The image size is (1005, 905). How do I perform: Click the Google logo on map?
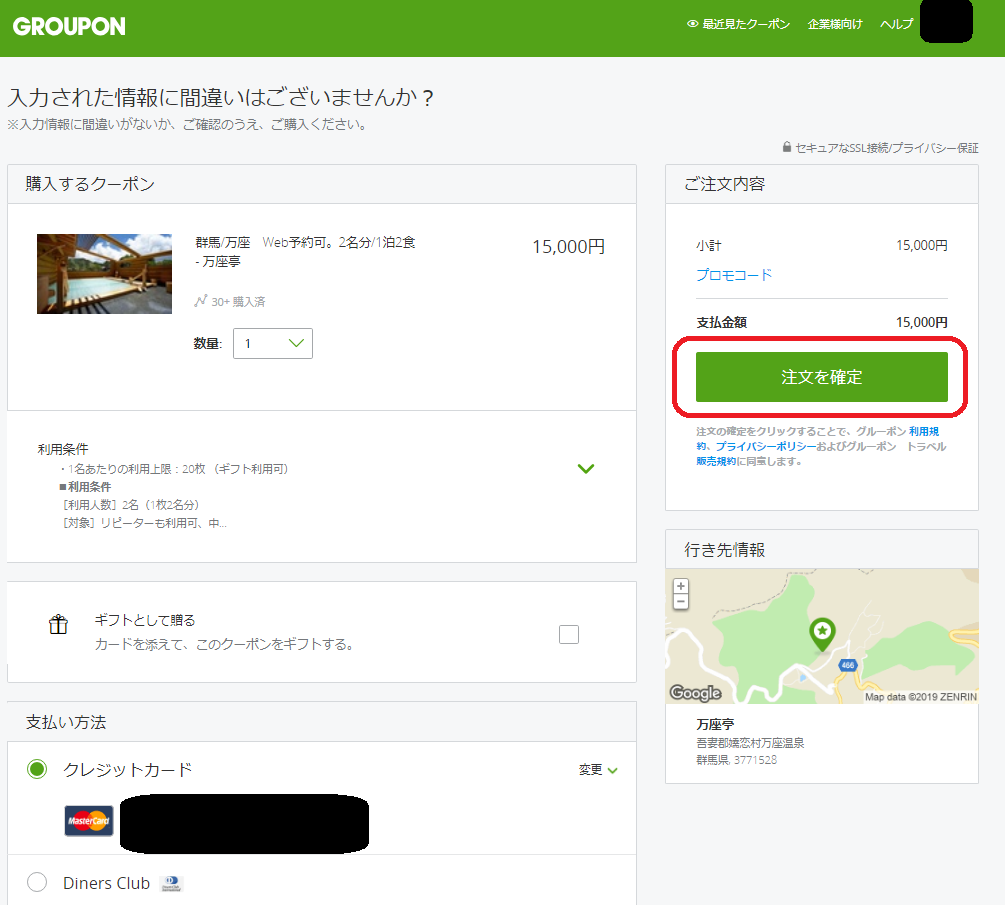pos(695,693)
